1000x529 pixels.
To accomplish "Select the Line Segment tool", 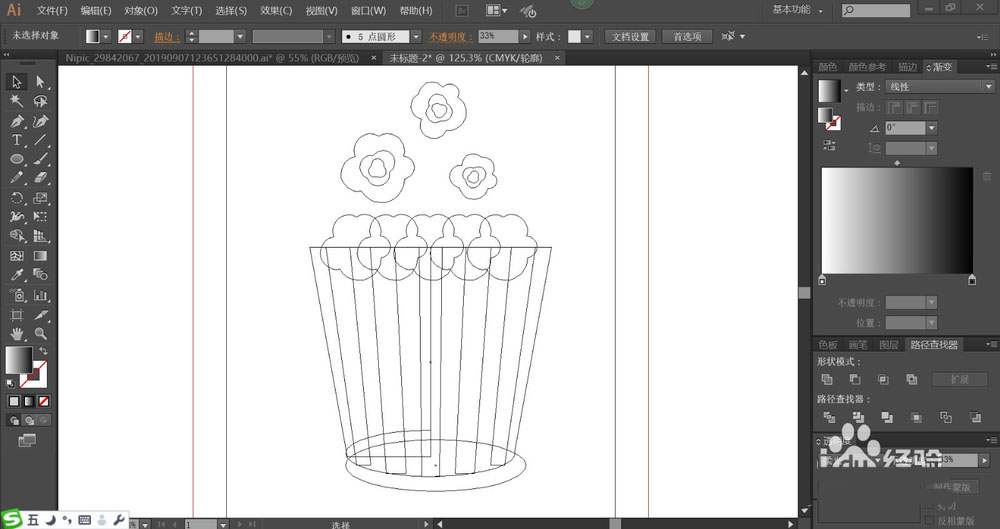I will pyautogui.click(x=40, y=140).
